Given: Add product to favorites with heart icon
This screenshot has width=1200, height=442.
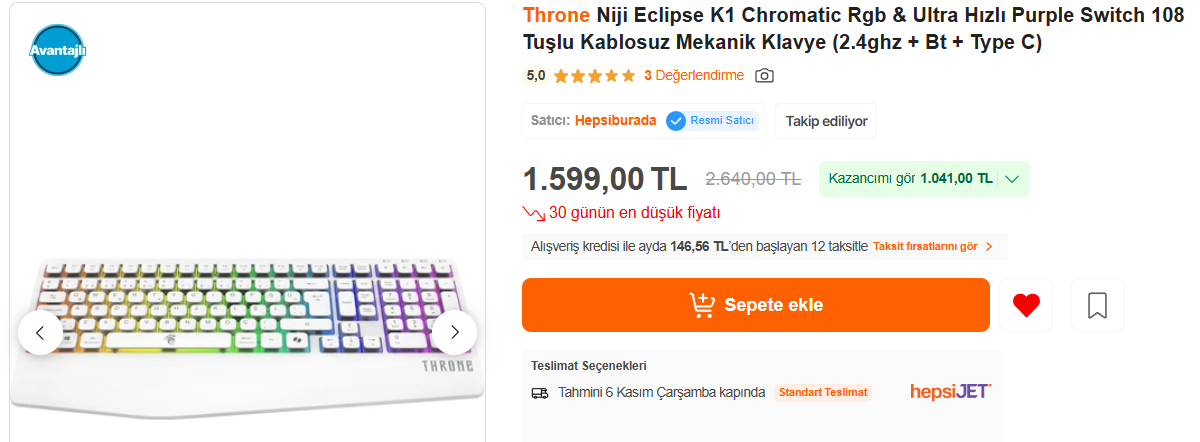Looking at the screenshot, I should pos(1026,305).
